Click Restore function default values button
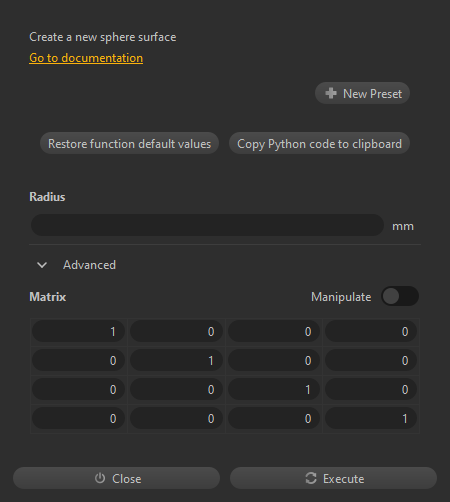This screenshot has height=502, width=450. [x=129, y=143]
